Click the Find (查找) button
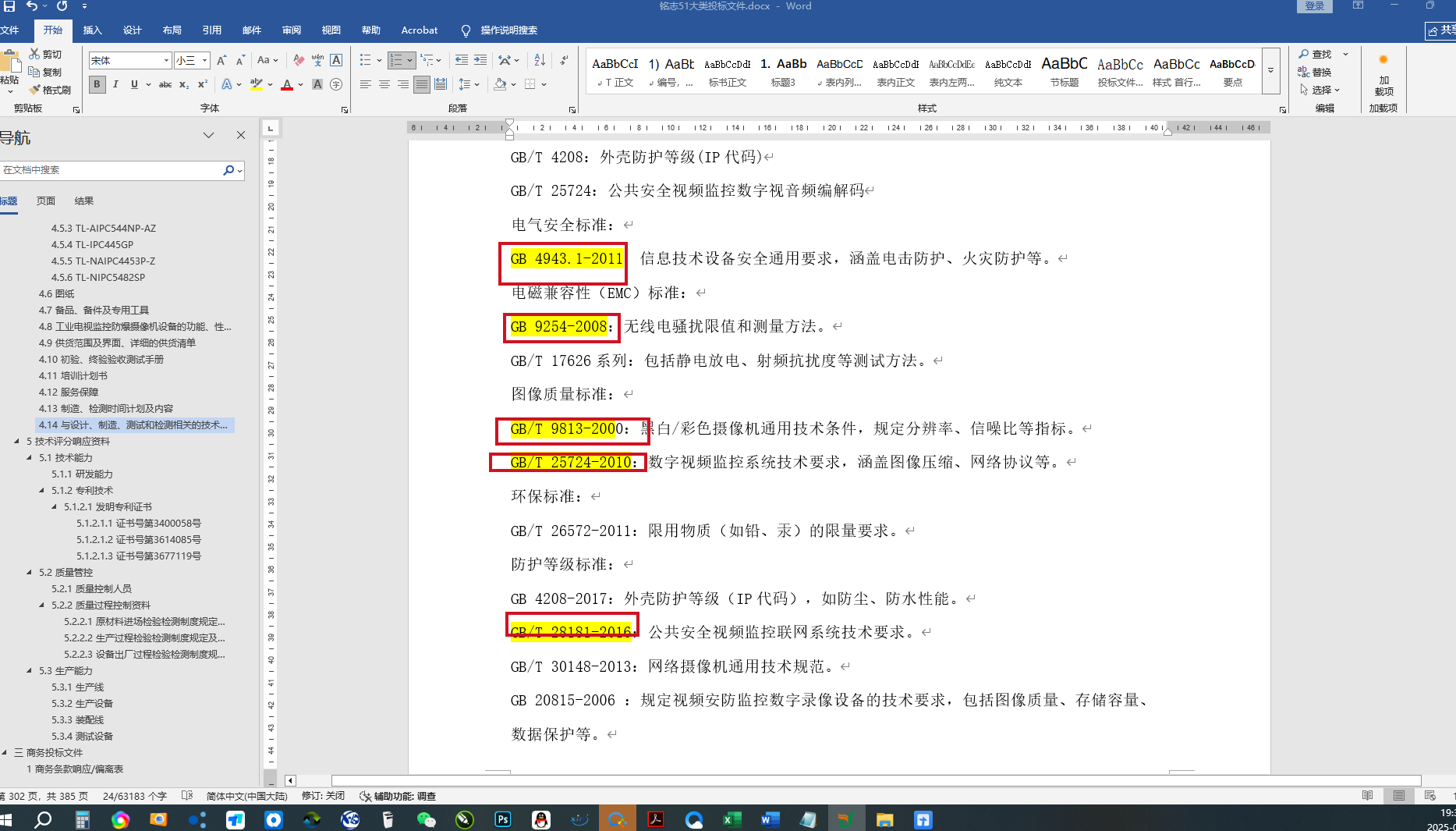 coord(1316,54)
